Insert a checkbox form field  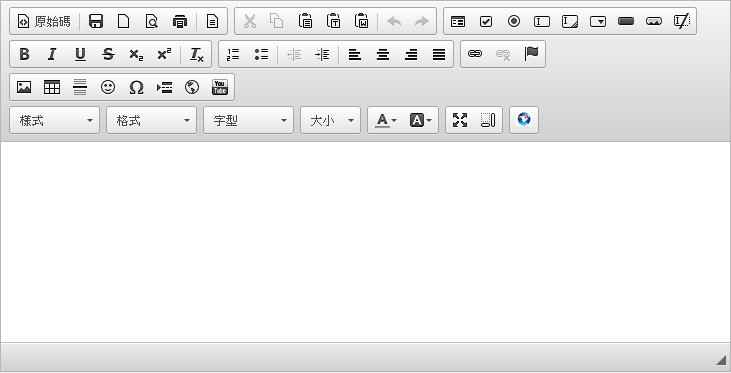(486, 21)
